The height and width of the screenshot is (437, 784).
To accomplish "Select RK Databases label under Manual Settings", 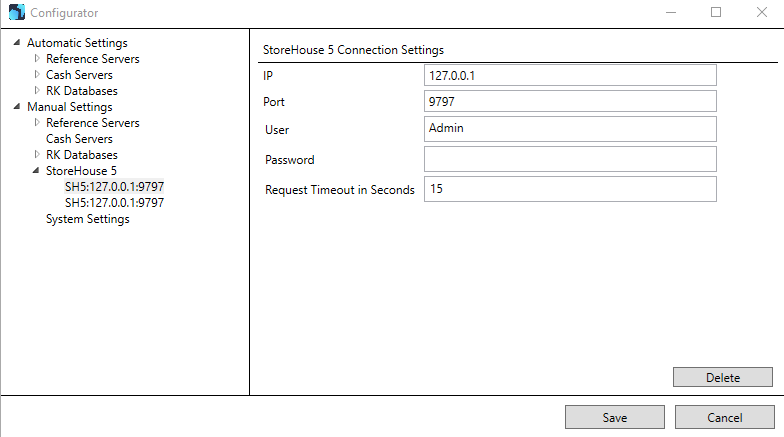I will (x=82, y=155).
